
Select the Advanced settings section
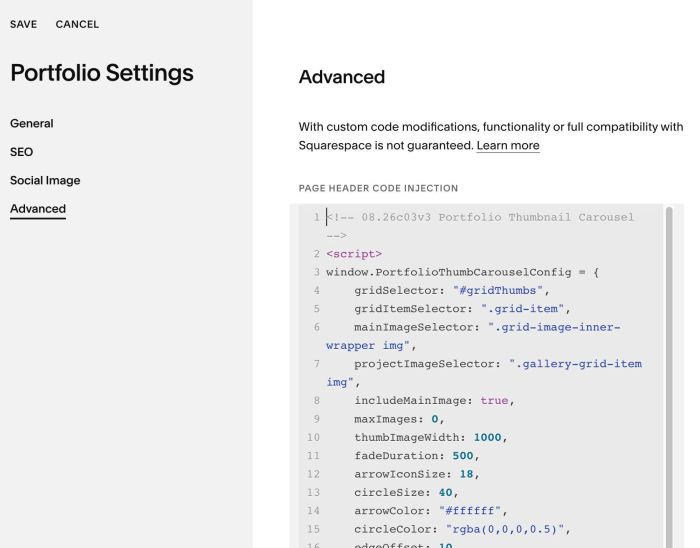pyautogui.click(x=38, y=209)
